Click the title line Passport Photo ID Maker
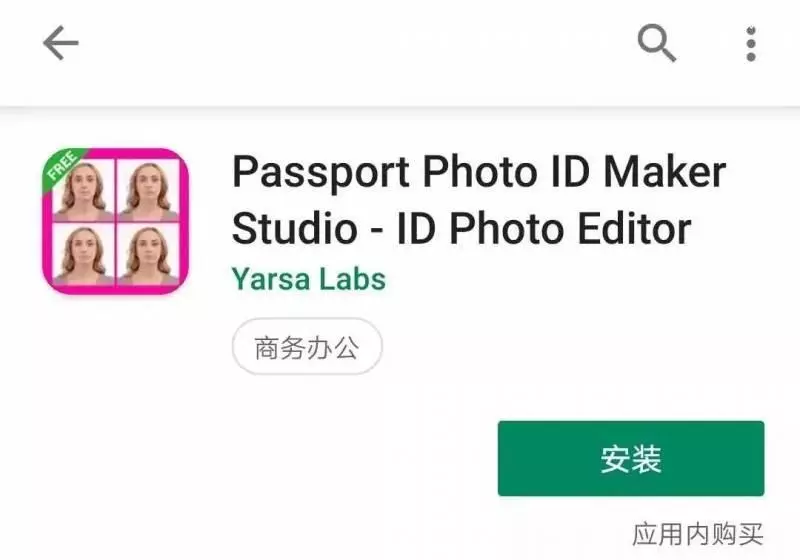800x560 pixels. click(479, 172)
